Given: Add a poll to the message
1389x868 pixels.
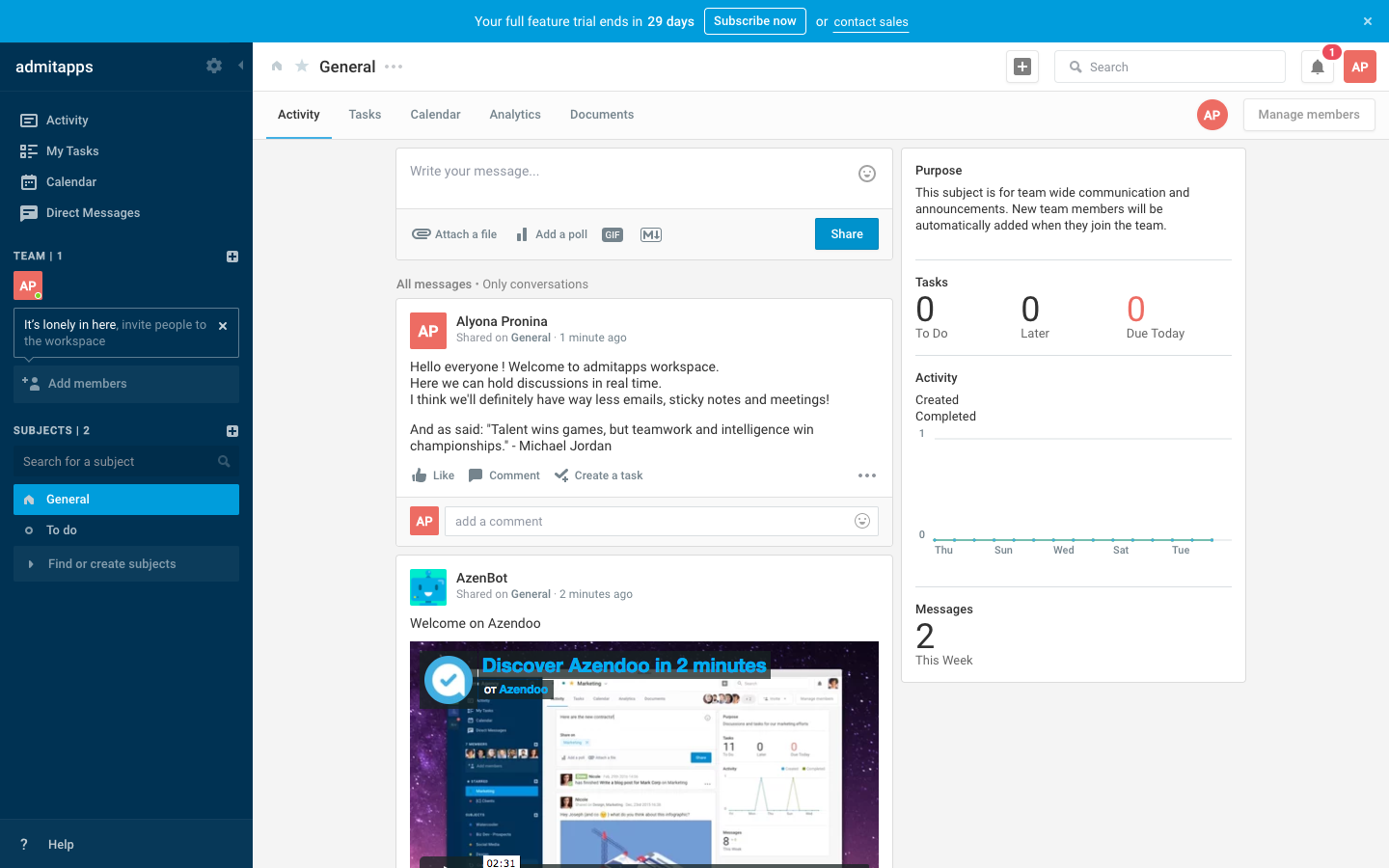Looking at the screenshot, I should click(x=552, y=234).
